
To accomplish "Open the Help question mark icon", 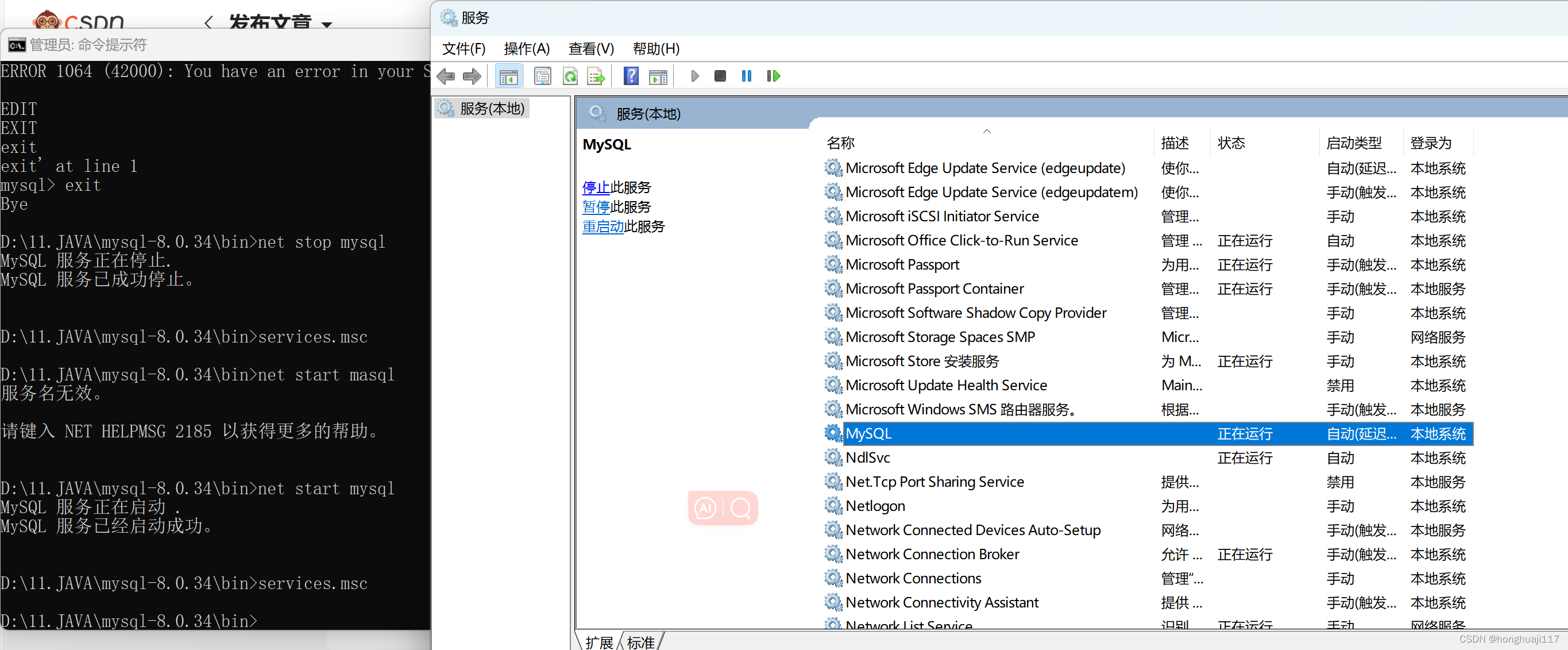I will click(631, 76).
